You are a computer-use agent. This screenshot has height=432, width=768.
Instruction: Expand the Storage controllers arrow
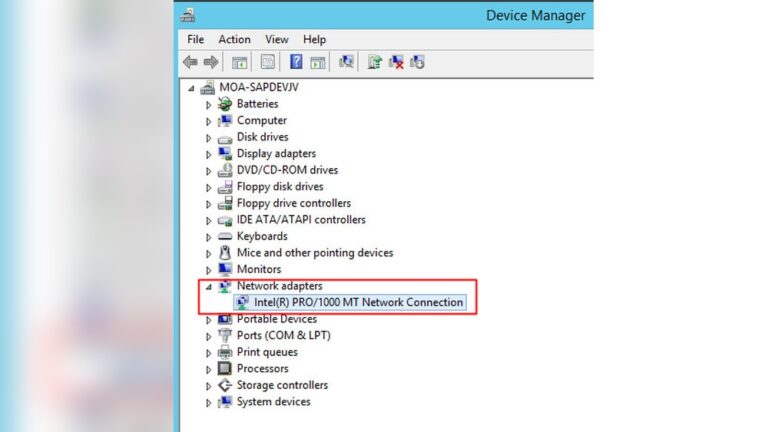(x=208, y=386)
